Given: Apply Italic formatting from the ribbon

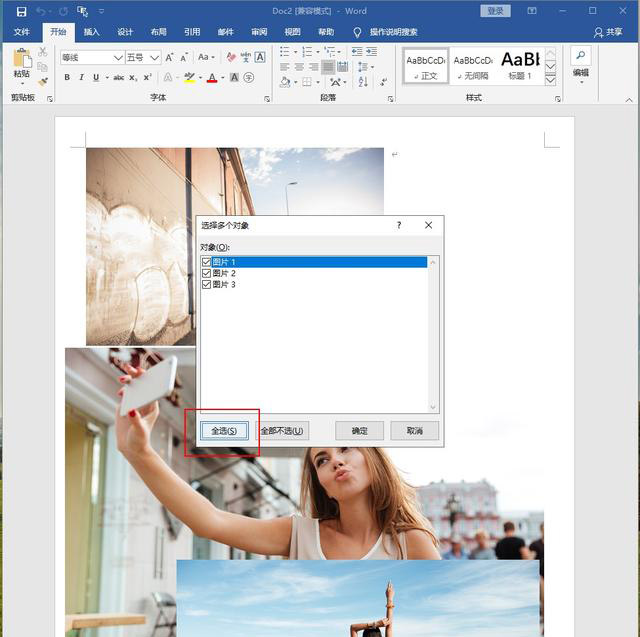Looking at the screenshot, I should click(81, 77).
